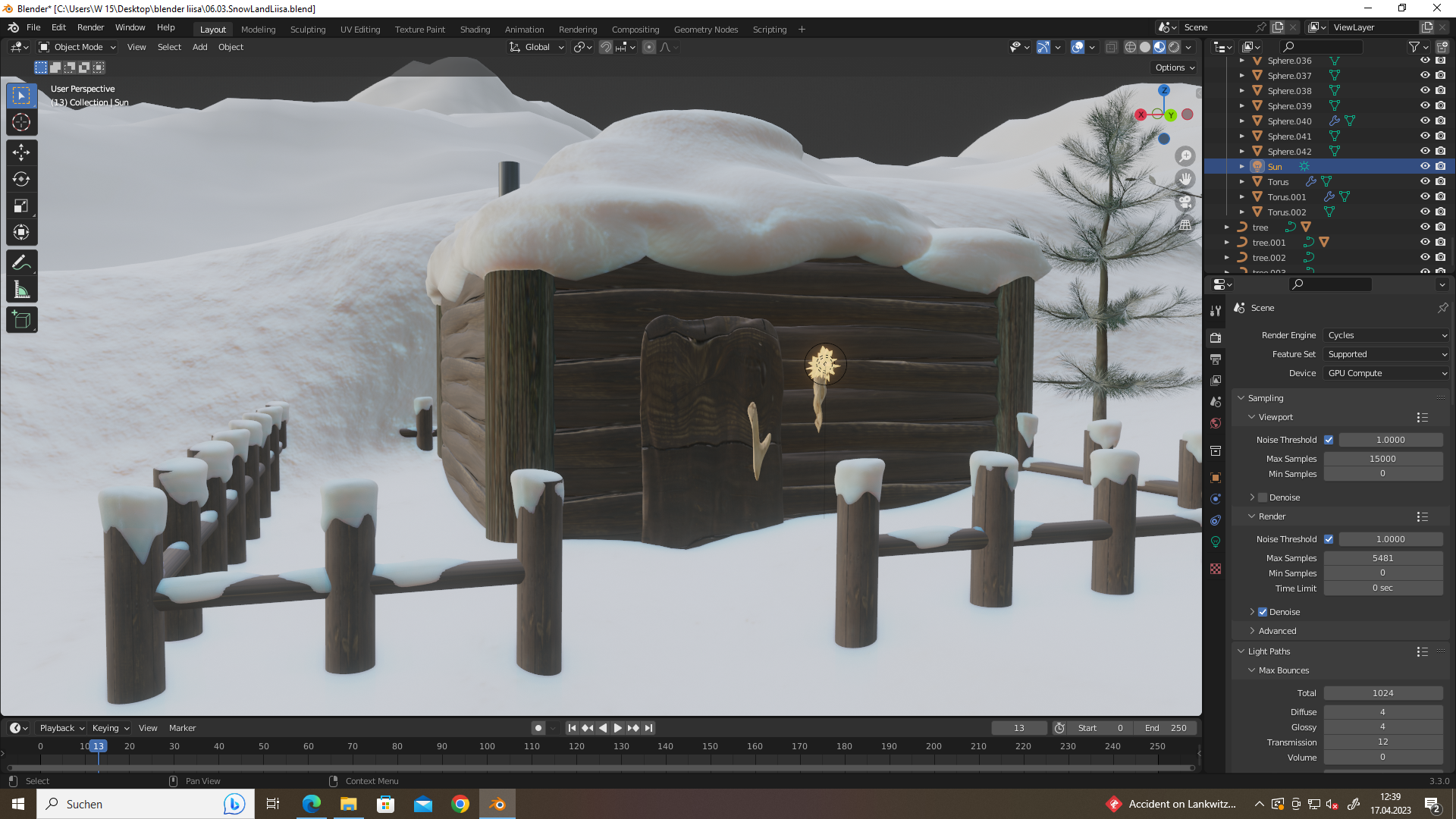Open the Render menu
Image resolution: width=1456 pixels, height=819 pixels.
tap(90, 27)
